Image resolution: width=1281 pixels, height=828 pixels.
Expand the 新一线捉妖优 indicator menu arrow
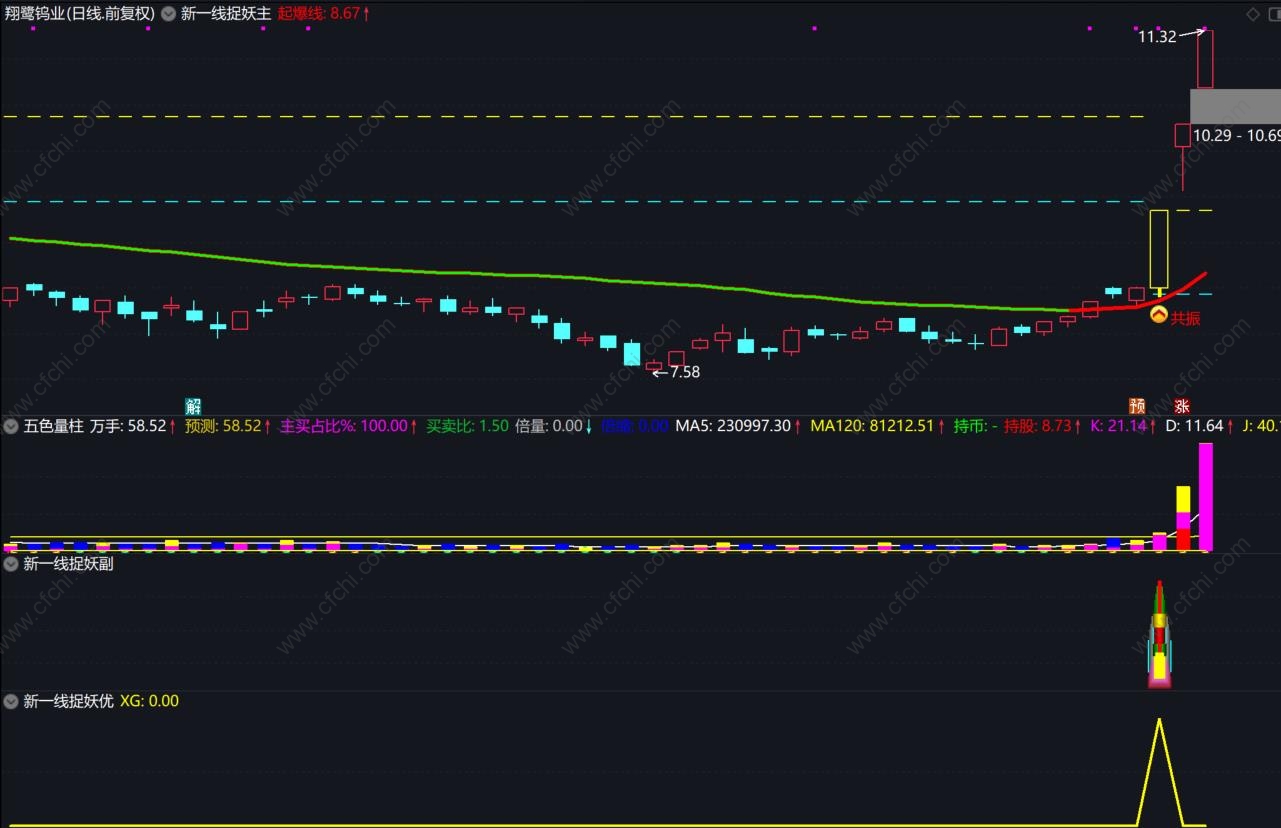(11, 701)
